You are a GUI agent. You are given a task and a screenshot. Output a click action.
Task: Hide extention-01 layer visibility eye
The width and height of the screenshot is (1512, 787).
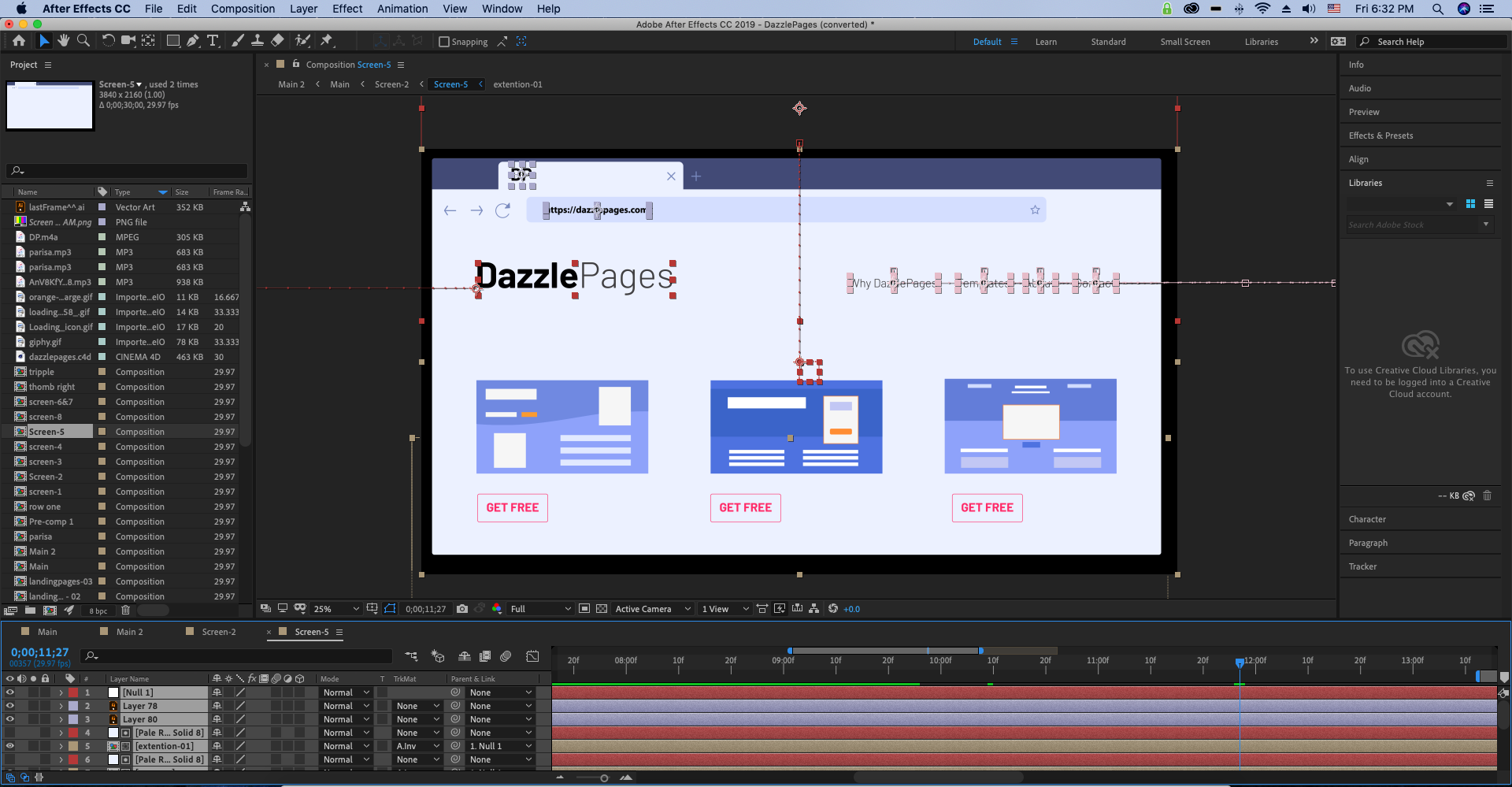coord(10,746)
